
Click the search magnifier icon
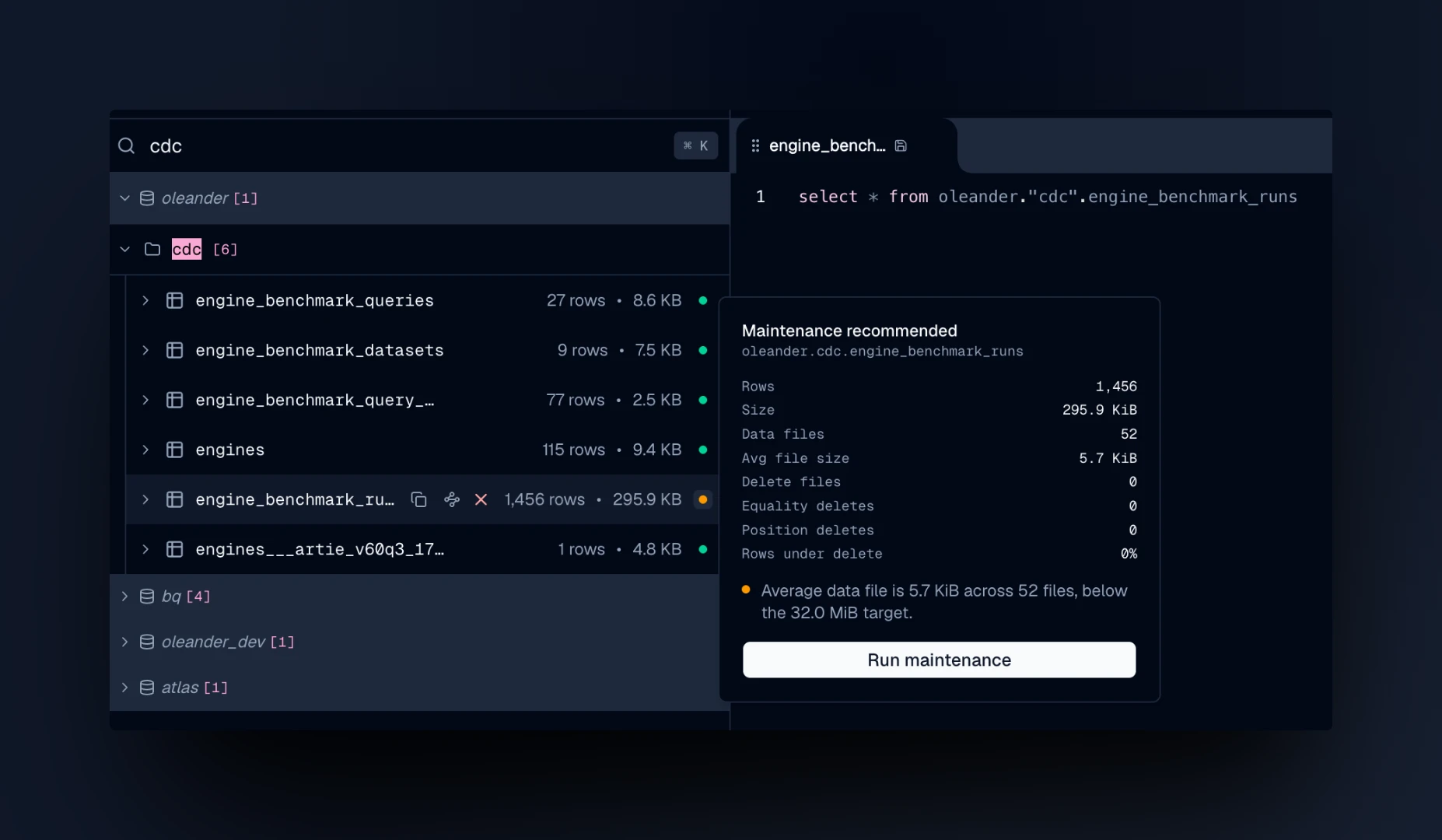126,145
